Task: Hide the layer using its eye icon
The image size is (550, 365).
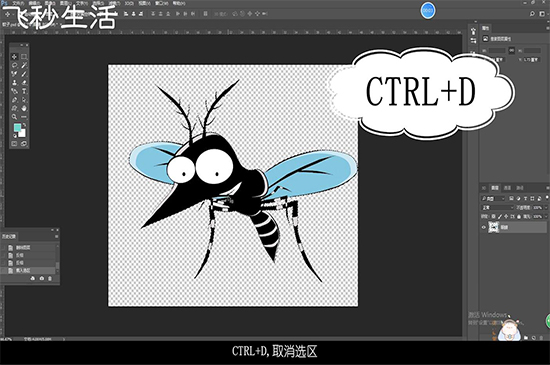Action: tap(484, 227)
